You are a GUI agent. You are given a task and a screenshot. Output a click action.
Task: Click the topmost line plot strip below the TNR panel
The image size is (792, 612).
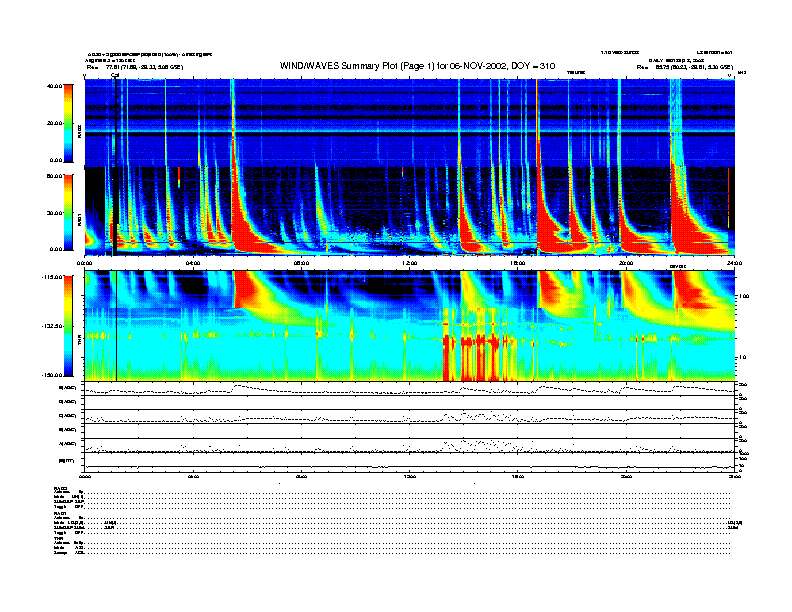click(x=409, y=389)
